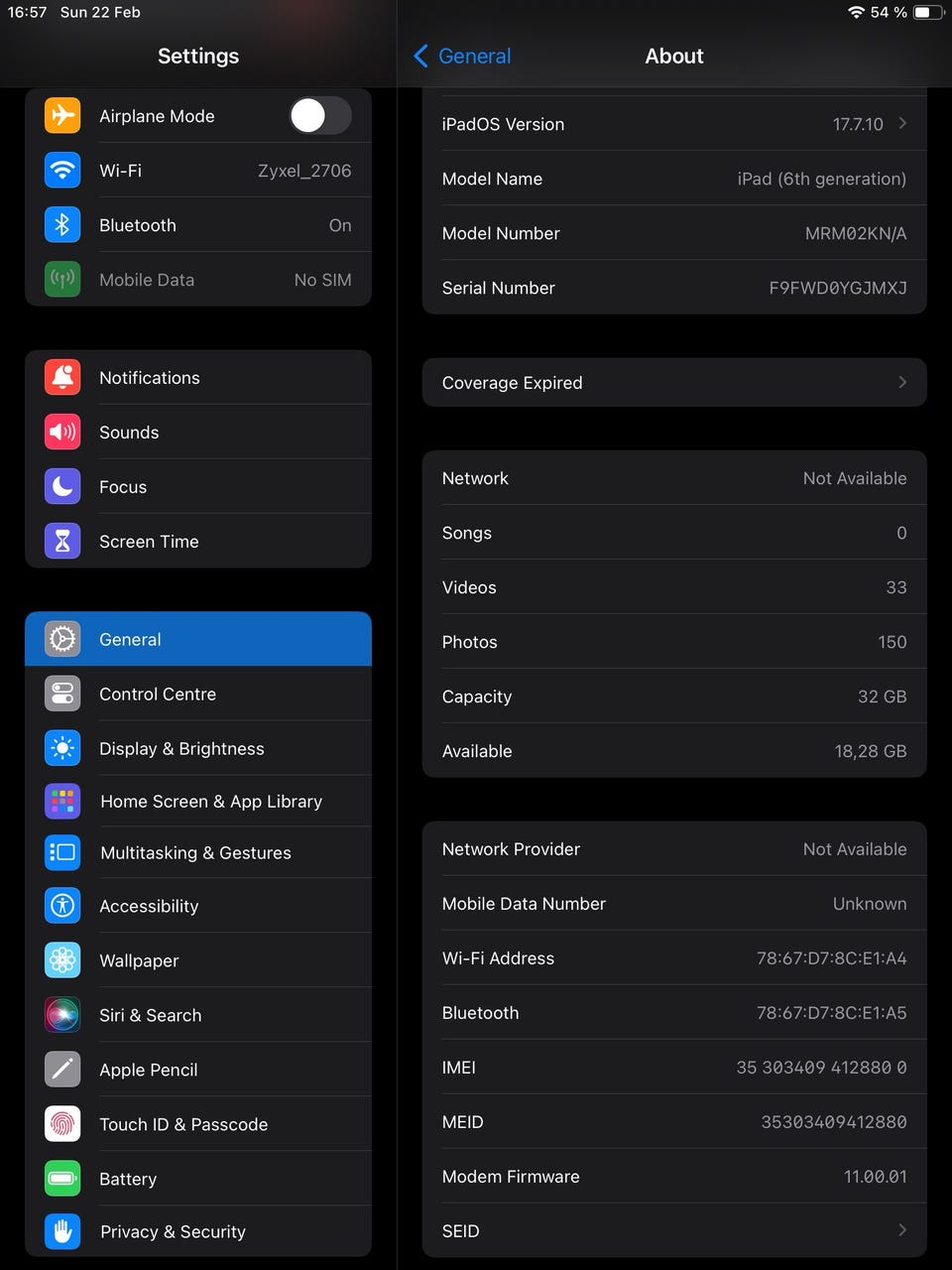The height and width of the screenshot is (1270, 952).
Task: Tap the General gear icon
Action: click(62, 639)
